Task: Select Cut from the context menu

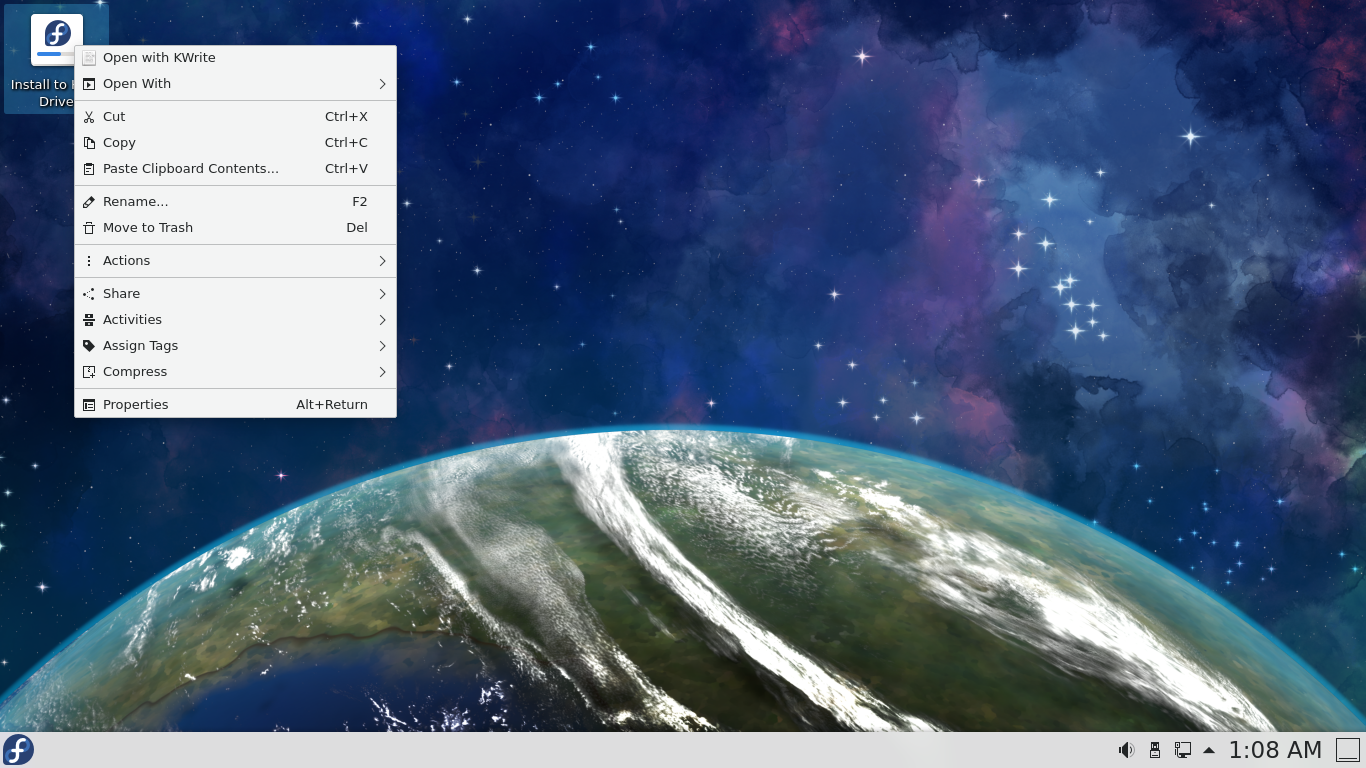Action: (x=235, y=117)
